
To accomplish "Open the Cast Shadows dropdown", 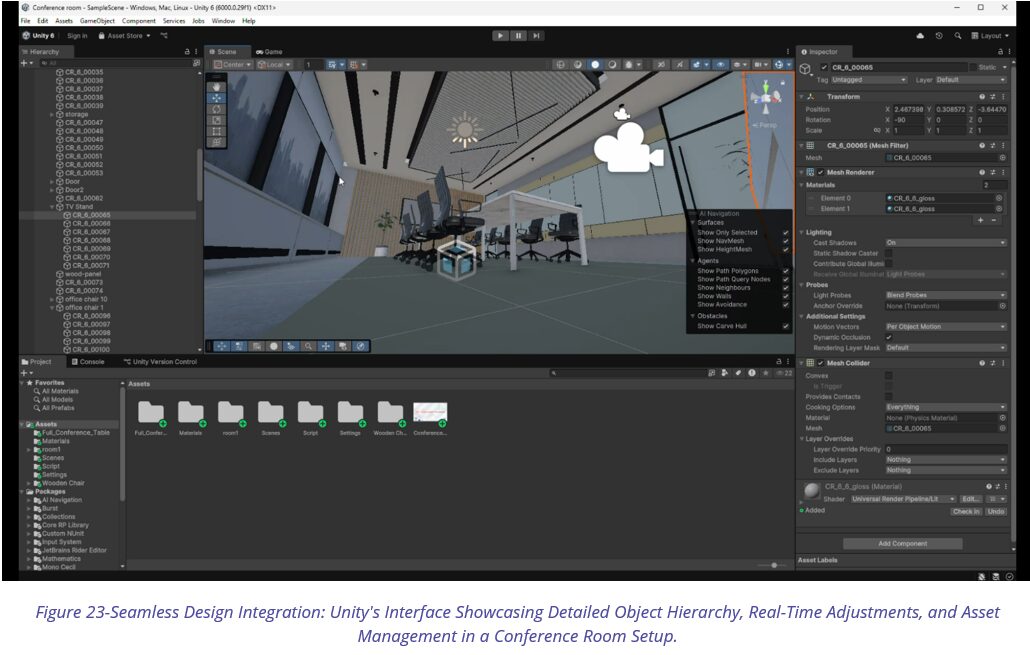I will (945, 242).
